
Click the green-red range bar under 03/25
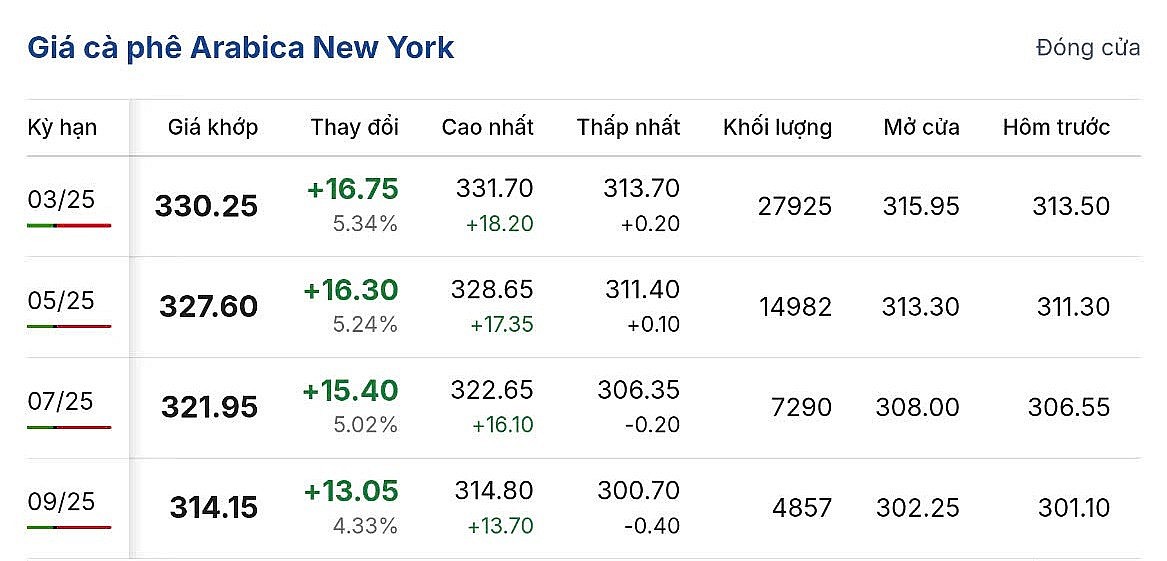(x=69, y=225)
